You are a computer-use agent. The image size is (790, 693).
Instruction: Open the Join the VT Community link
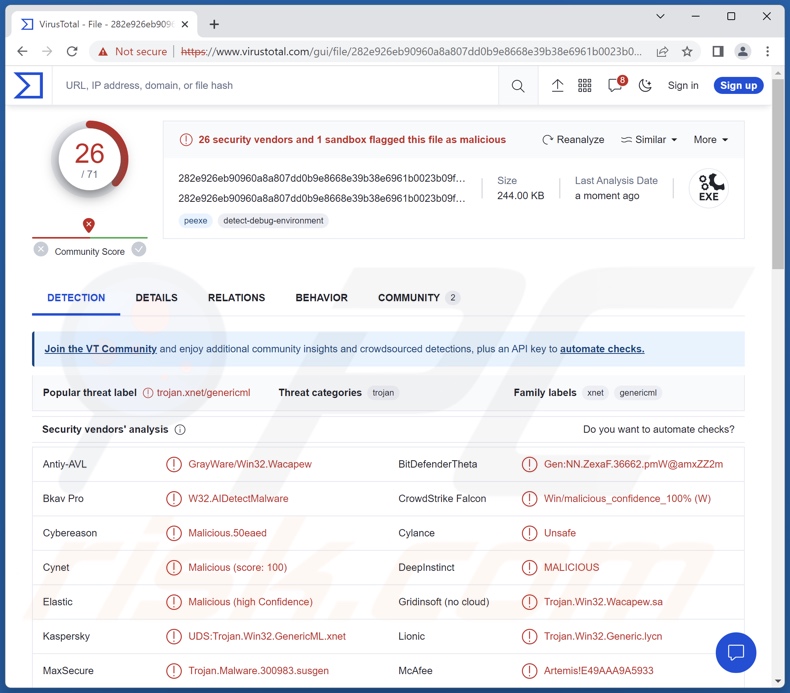pos(100,349)
